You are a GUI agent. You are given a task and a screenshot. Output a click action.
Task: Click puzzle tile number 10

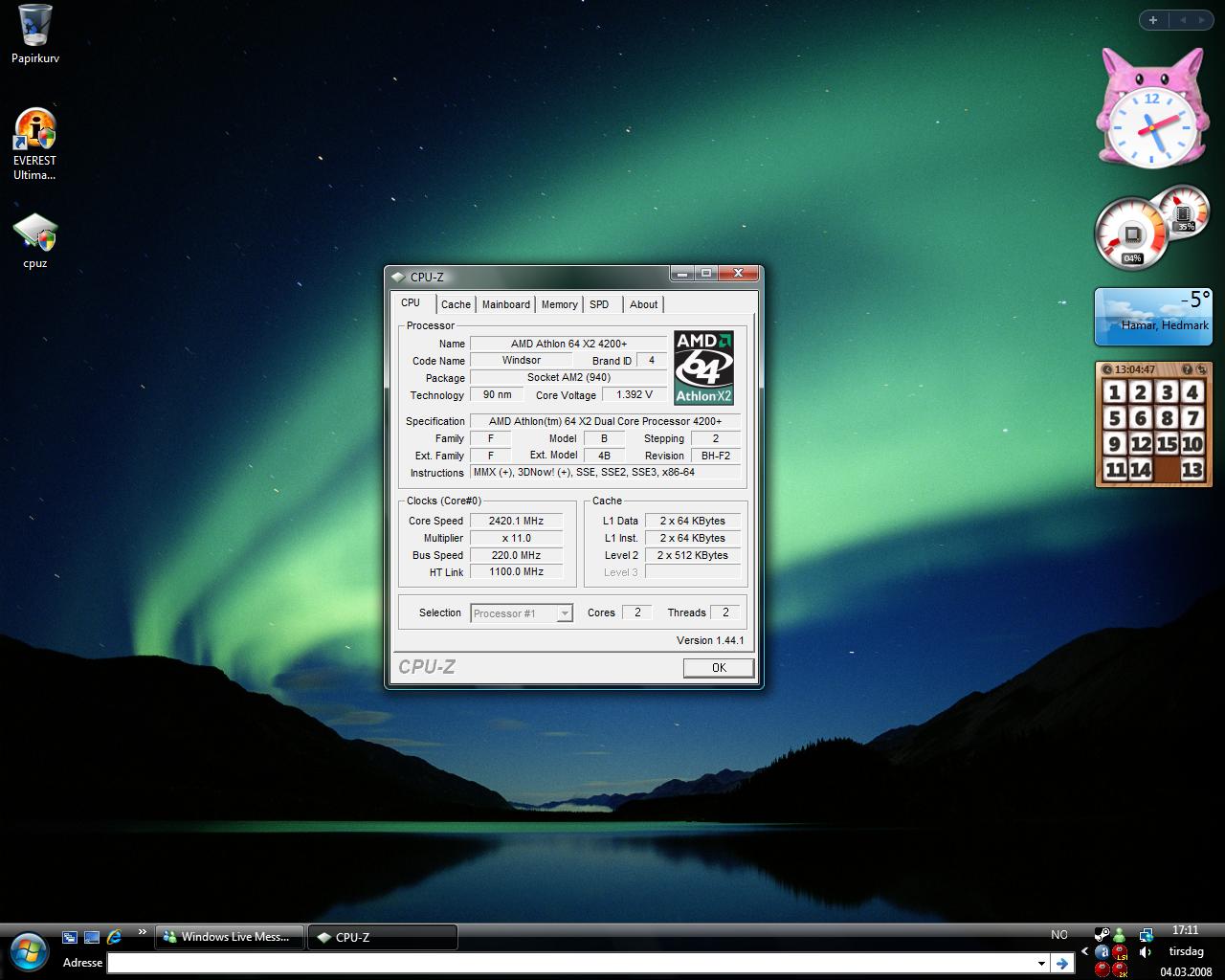[1192, 444]
